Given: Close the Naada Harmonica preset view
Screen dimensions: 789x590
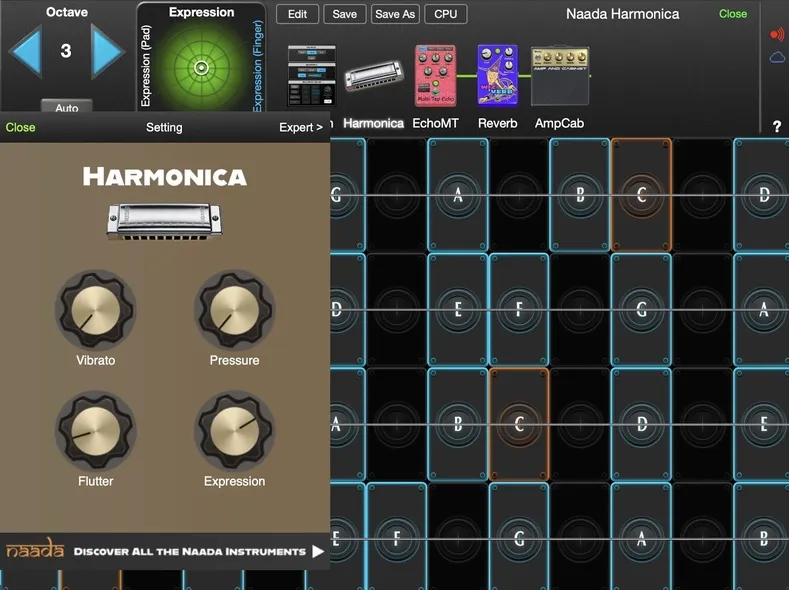Looking at the screenshot, I should 733,14.
